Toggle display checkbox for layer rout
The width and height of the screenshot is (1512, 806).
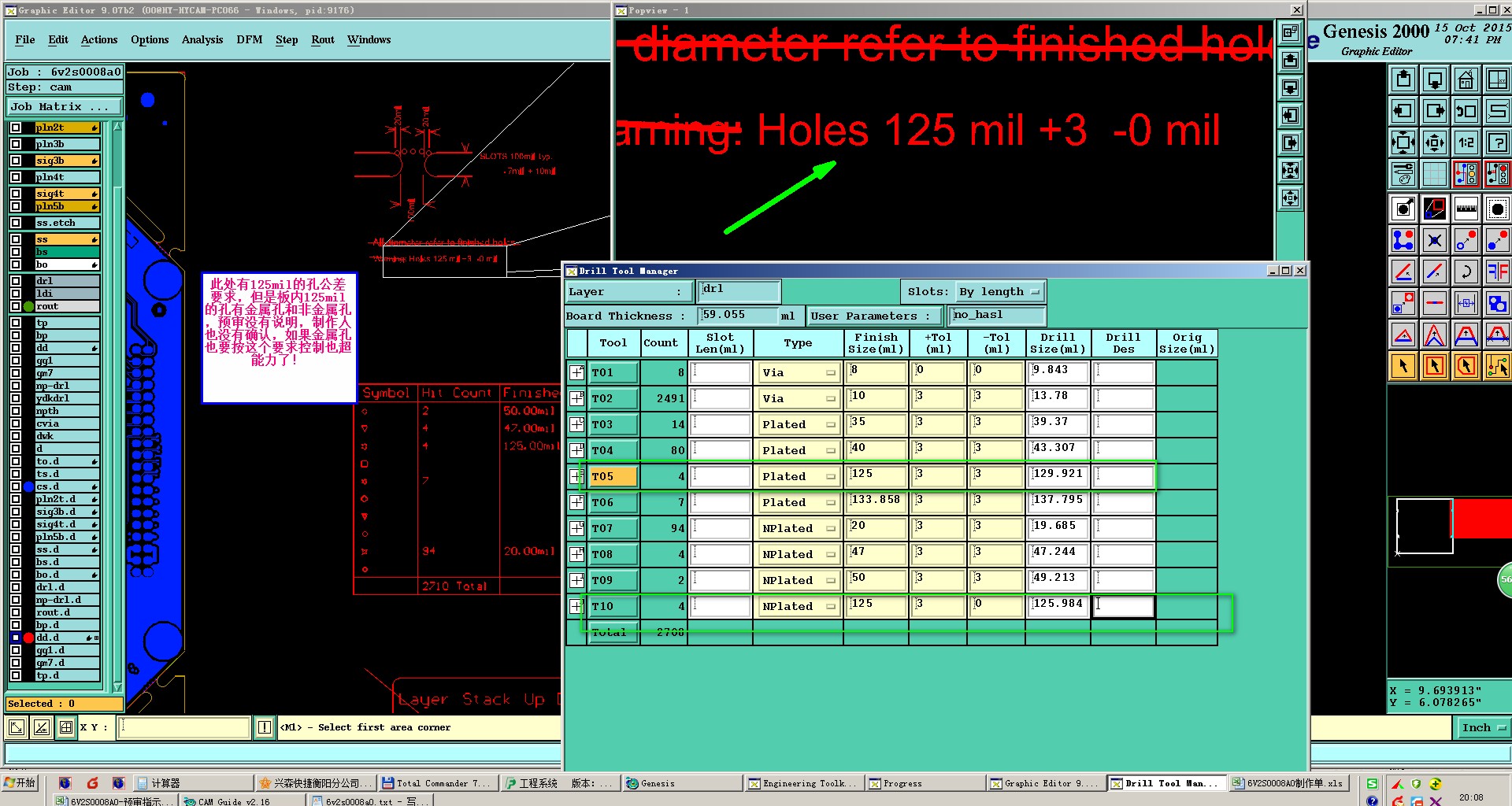[x=16, y=306]
